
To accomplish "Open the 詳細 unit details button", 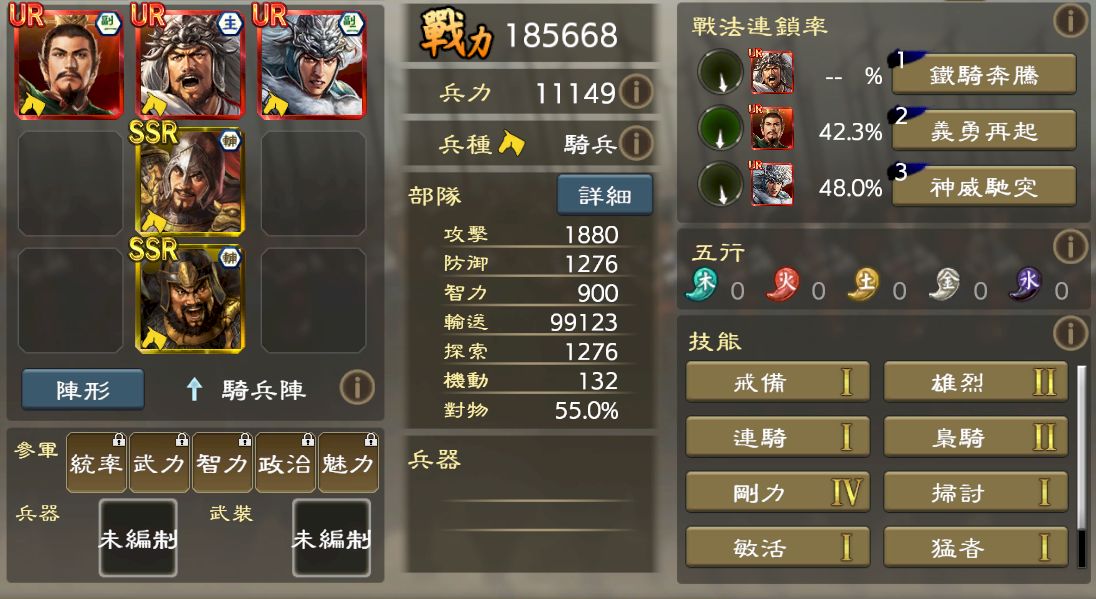I will (x=605, y=195).
